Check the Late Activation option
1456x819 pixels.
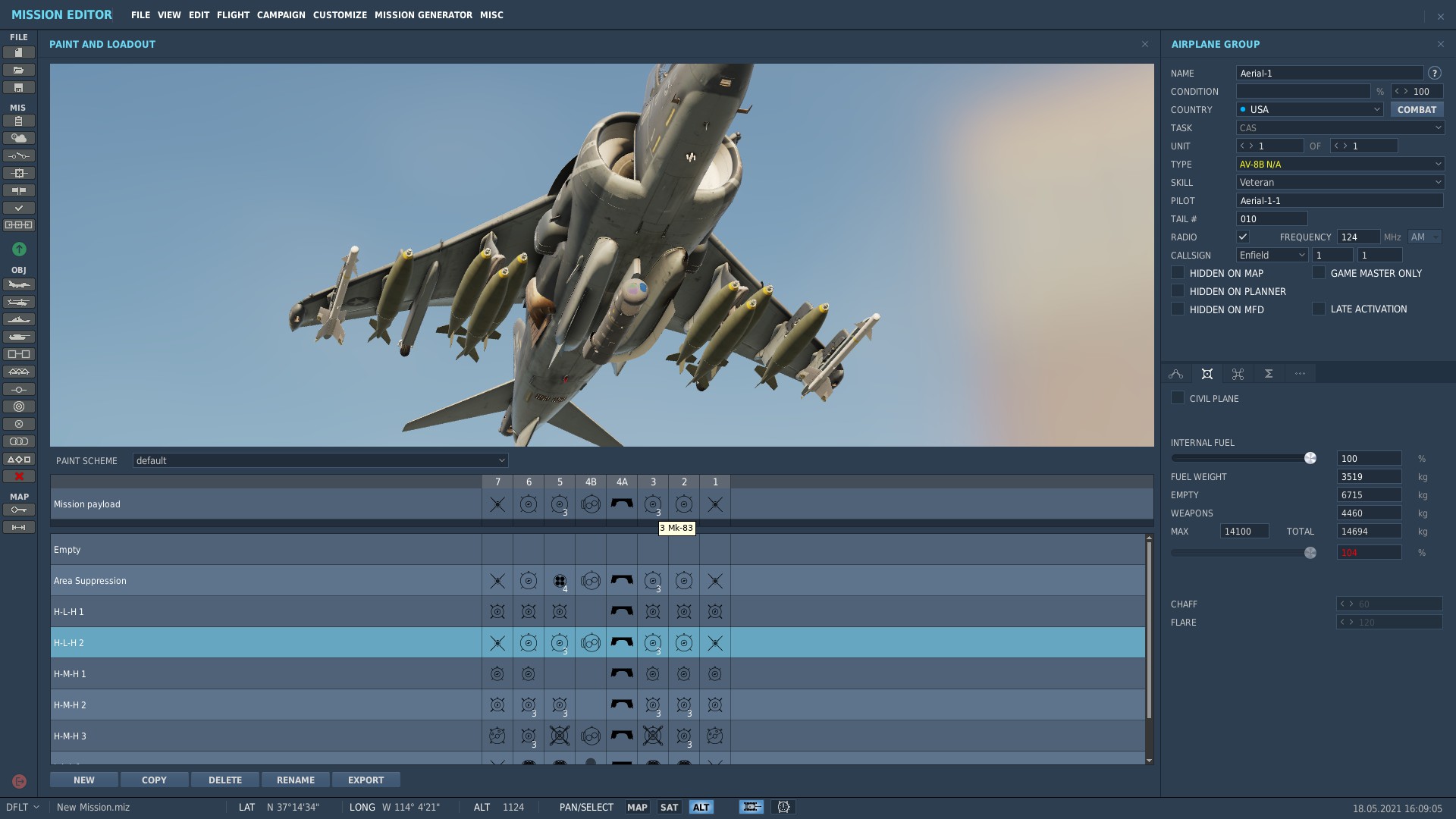tap(1319, 309)
